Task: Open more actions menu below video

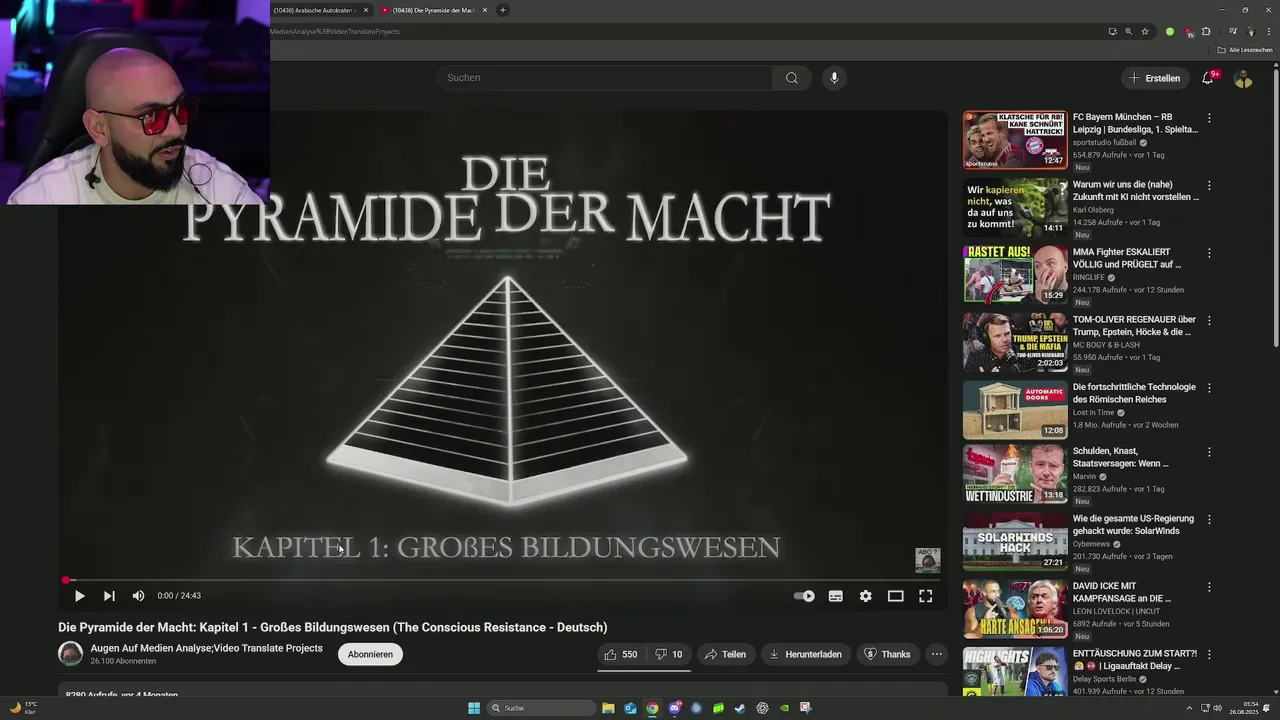Action: pos(937,654)
